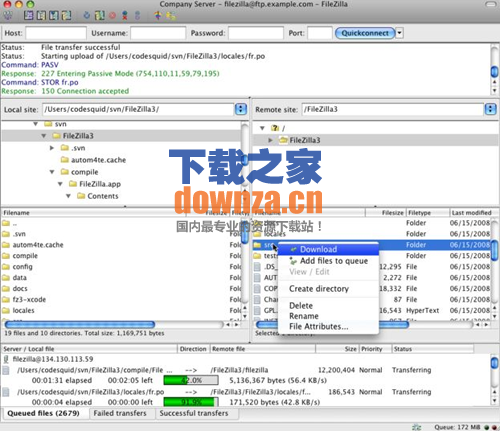Click the red Cancel operation icon

(113, 15)
